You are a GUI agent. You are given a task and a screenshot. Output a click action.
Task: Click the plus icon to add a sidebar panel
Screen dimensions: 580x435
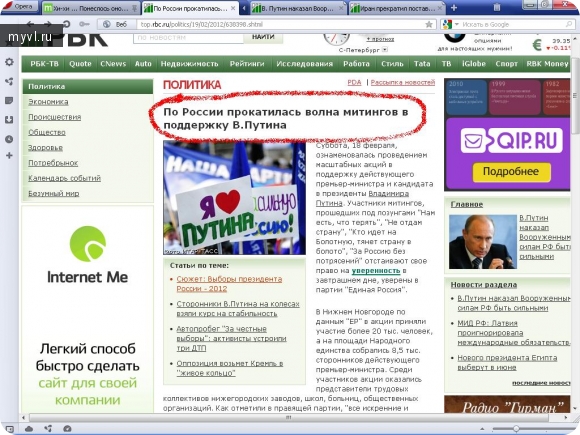tap(9, 155)
